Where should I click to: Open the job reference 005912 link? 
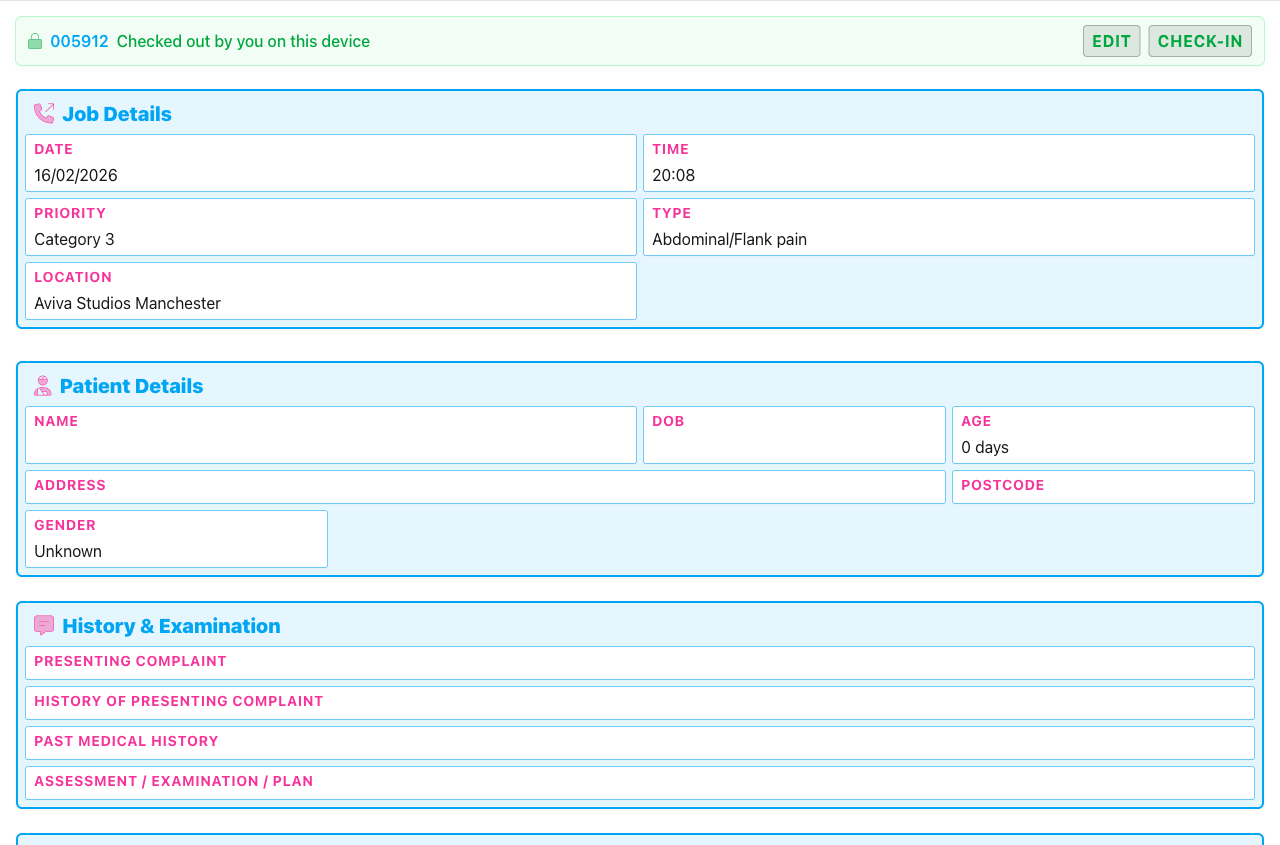pos(80,41)
